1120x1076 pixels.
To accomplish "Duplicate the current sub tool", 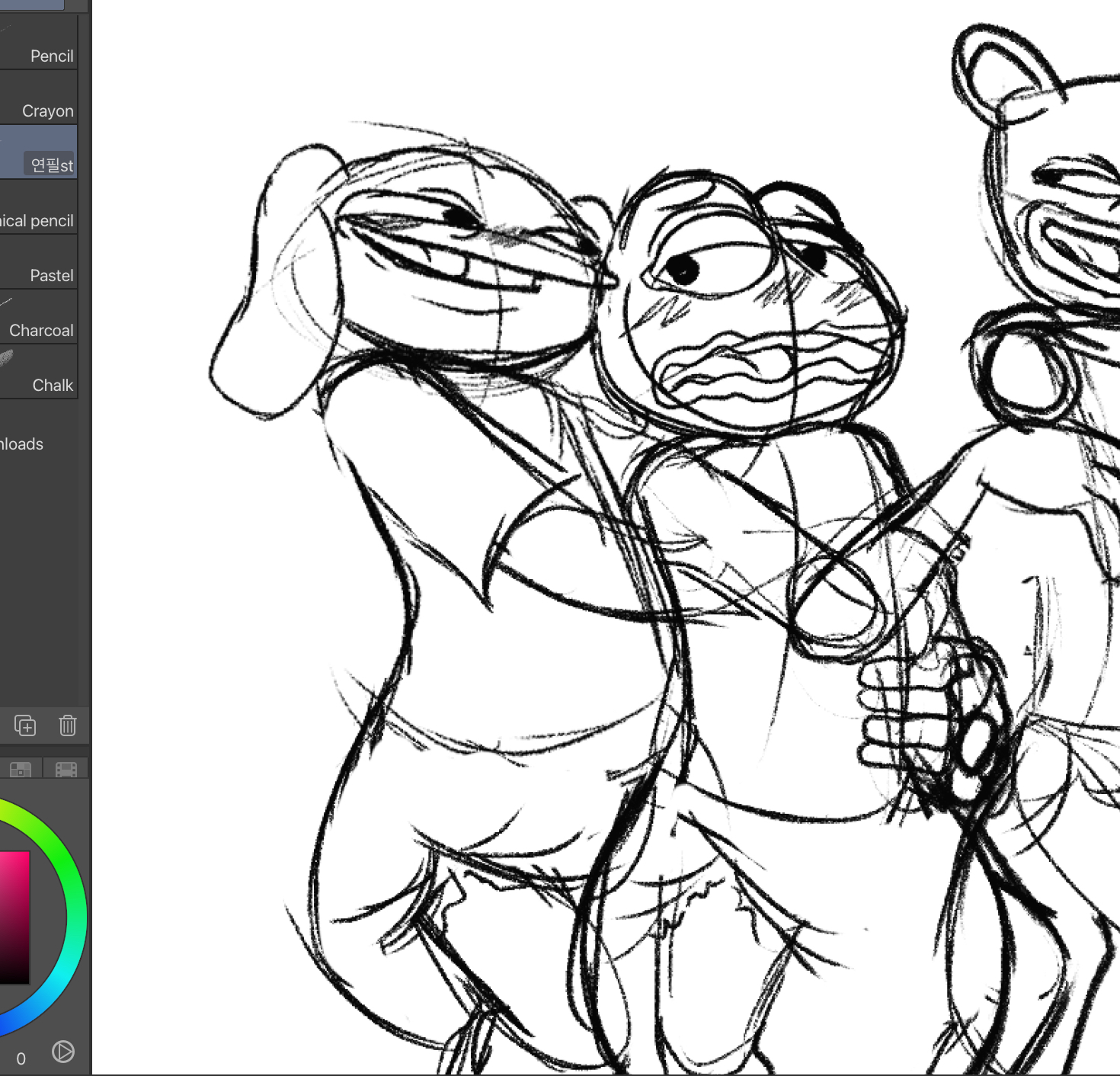I will click(25, 725).
